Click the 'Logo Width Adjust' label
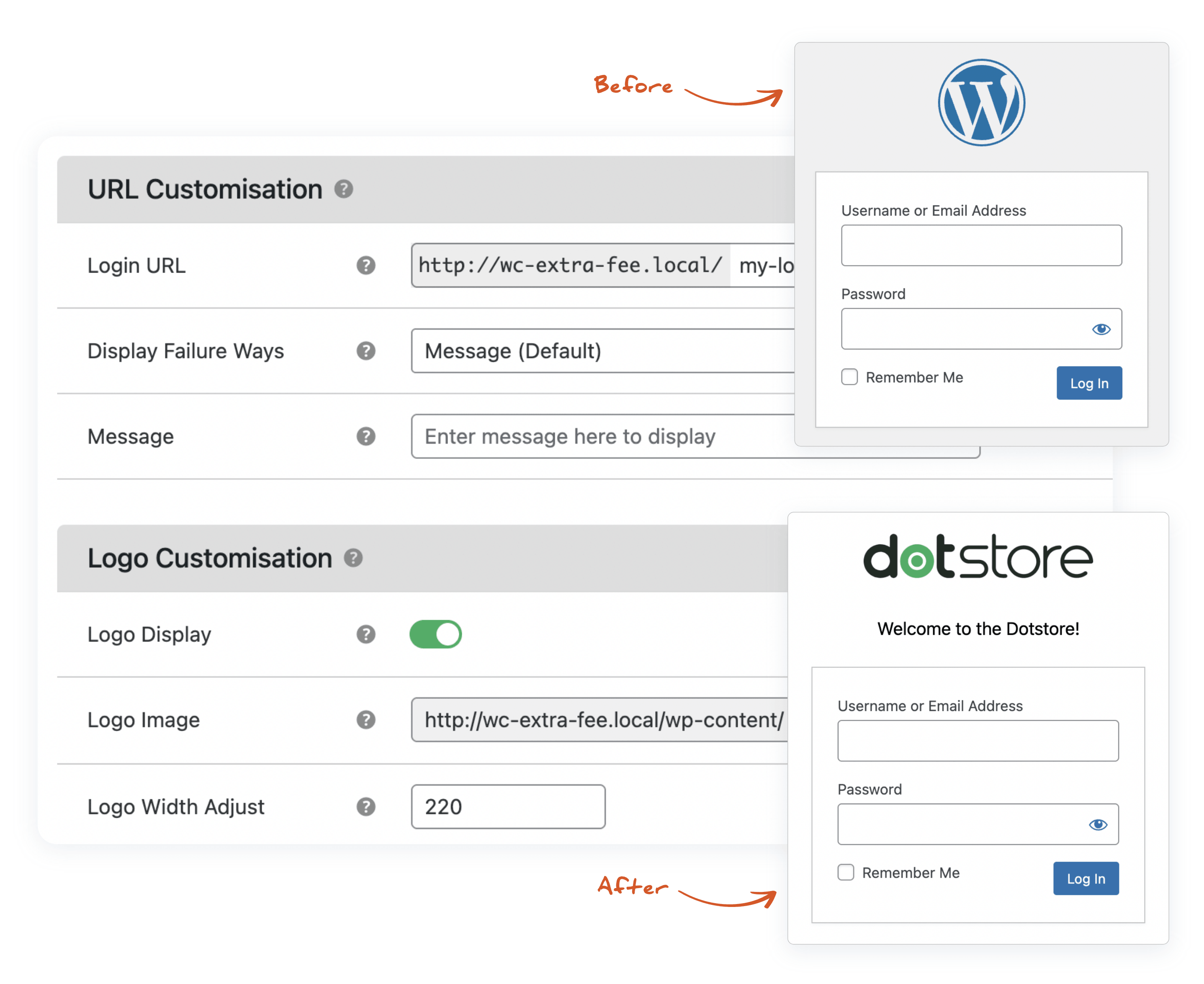 (x=176, y=806)
